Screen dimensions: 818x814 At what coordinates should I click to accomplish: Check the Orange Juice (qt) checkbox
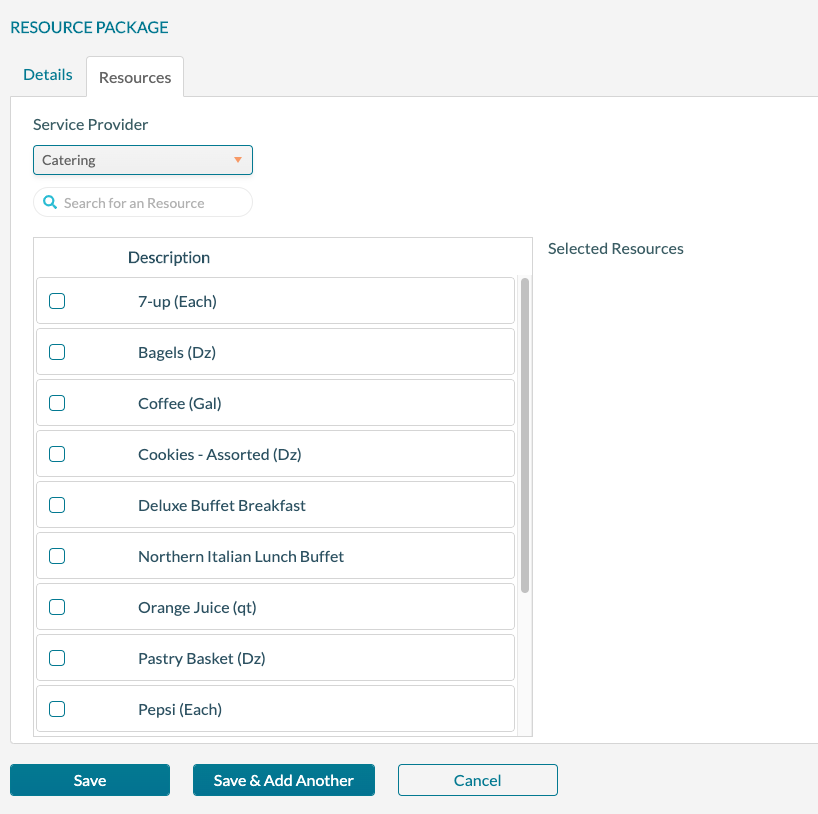(x=57, y=606)
